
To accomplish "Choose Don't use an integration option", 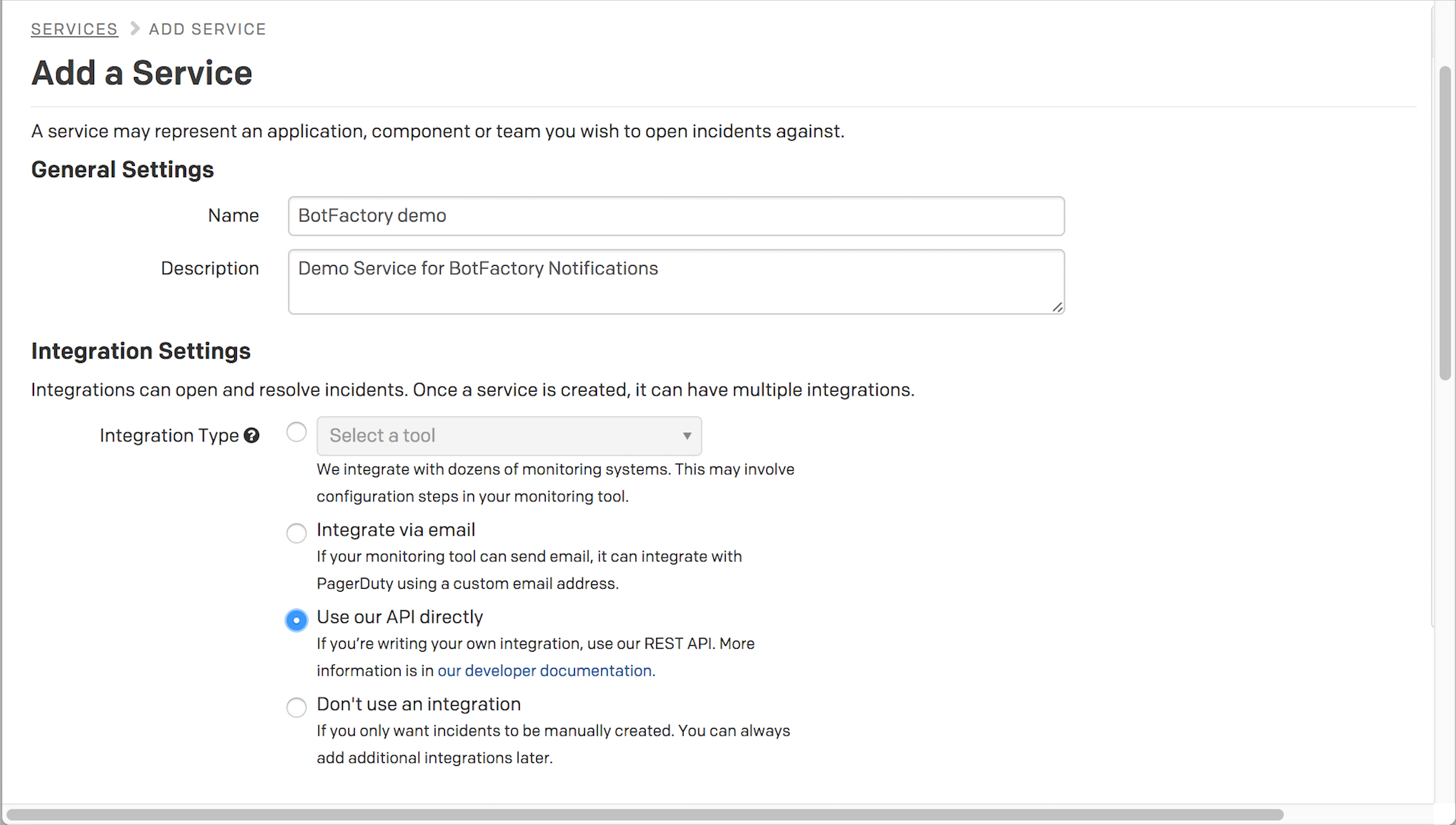I will [x=296, y=707].
